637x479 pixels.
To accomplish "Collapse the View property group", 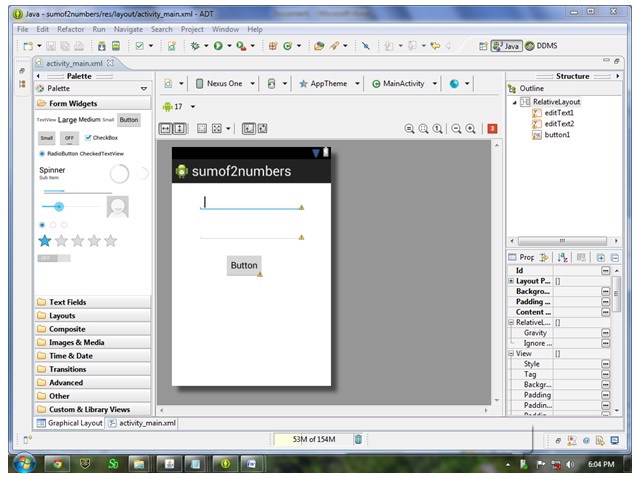I will [x=511, y=353].
